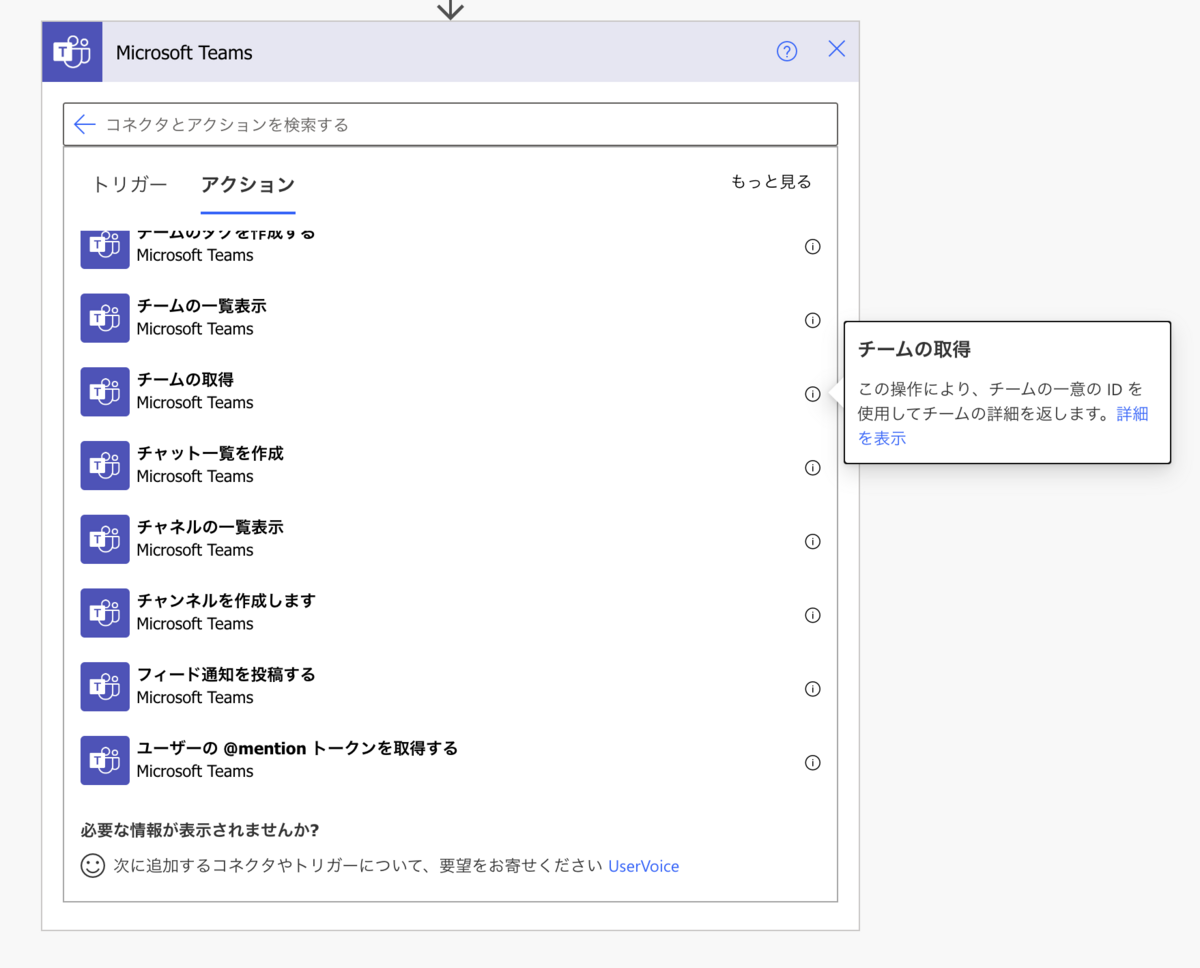This screenshot has height=968, width=1200.
Task: Click the Microsoft Teams header title
Action: 184,53
